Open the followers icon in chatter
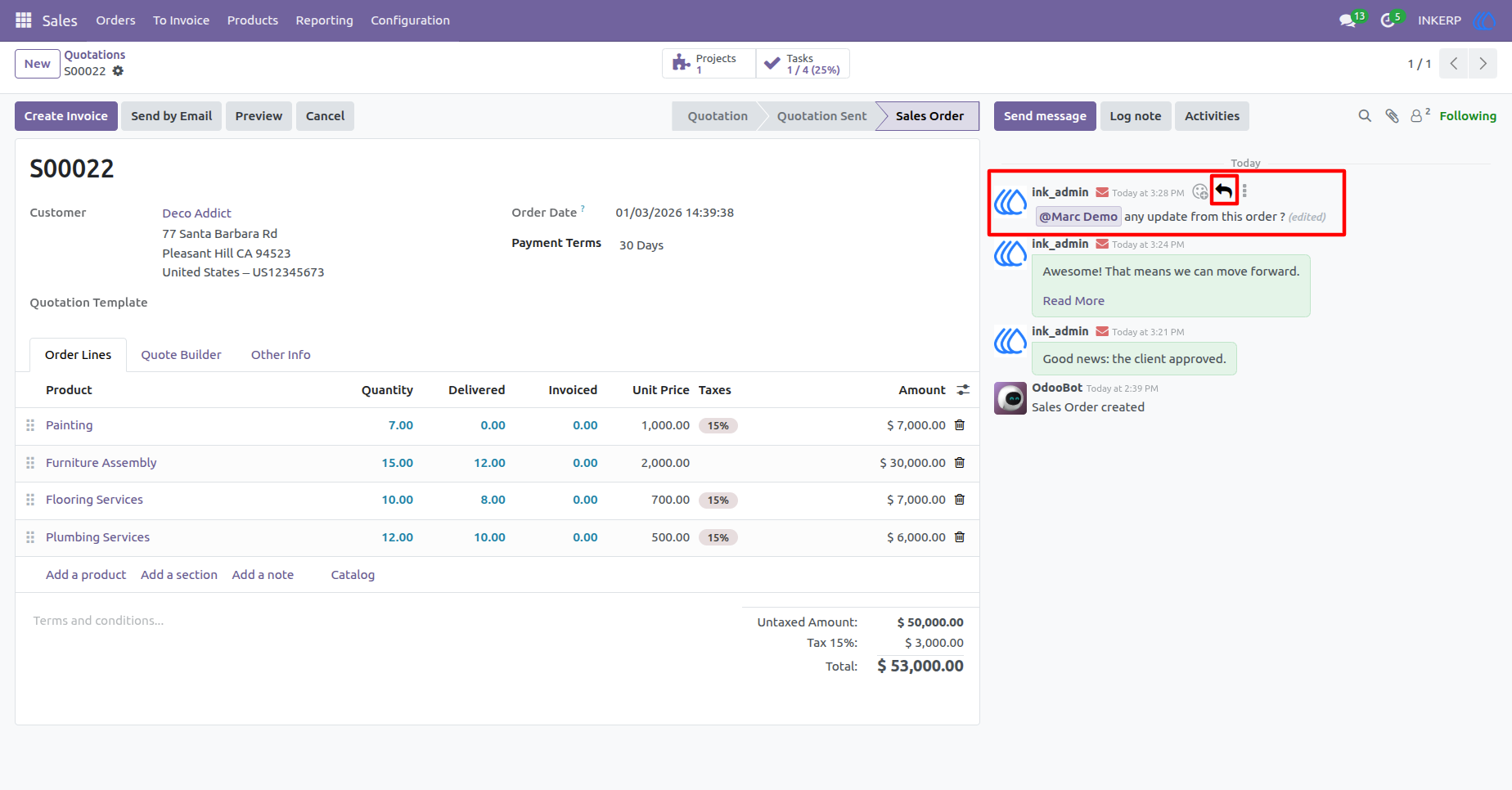 (x=1420, y=115)
